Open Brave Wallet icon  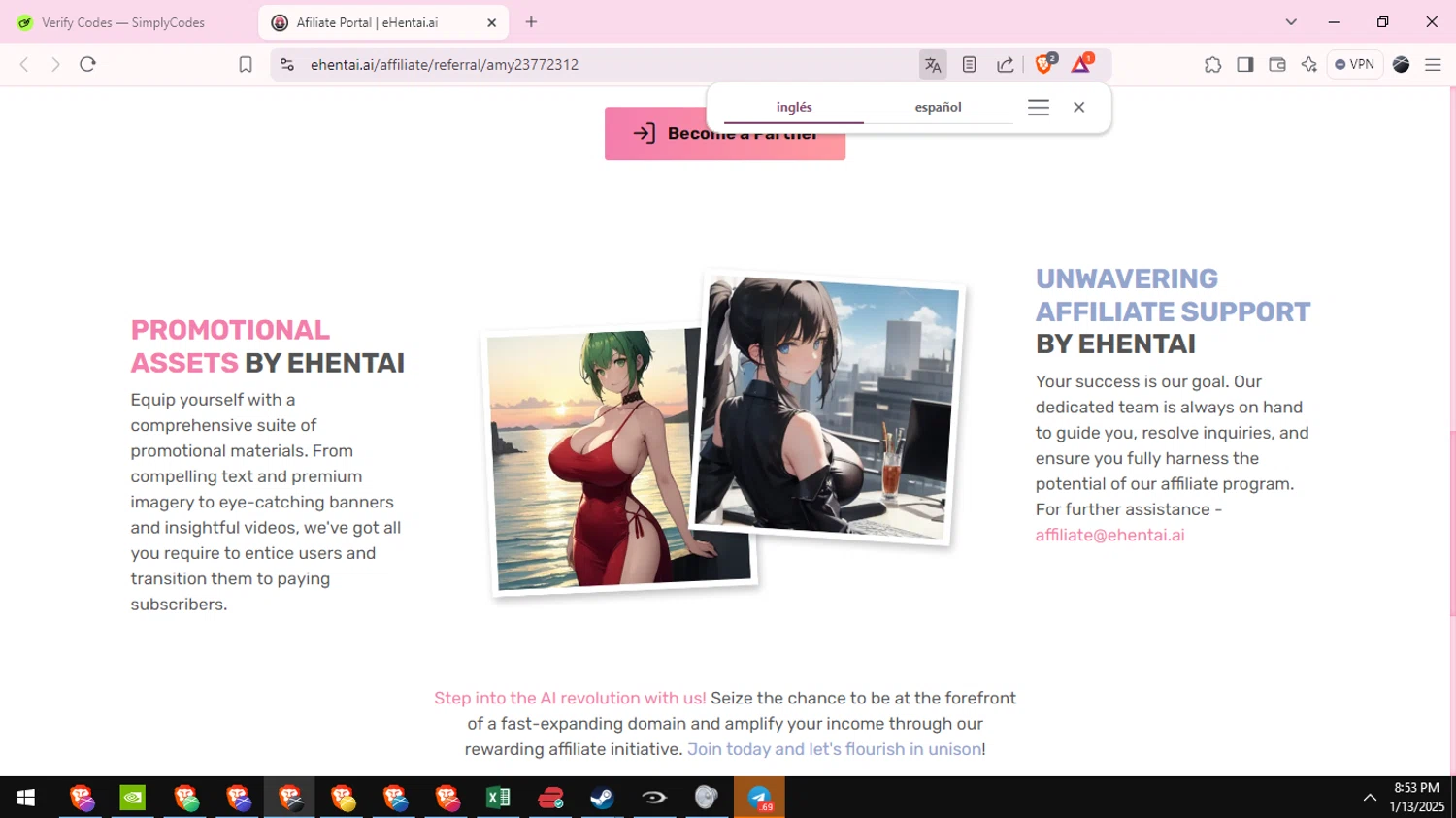(1277, 64)
